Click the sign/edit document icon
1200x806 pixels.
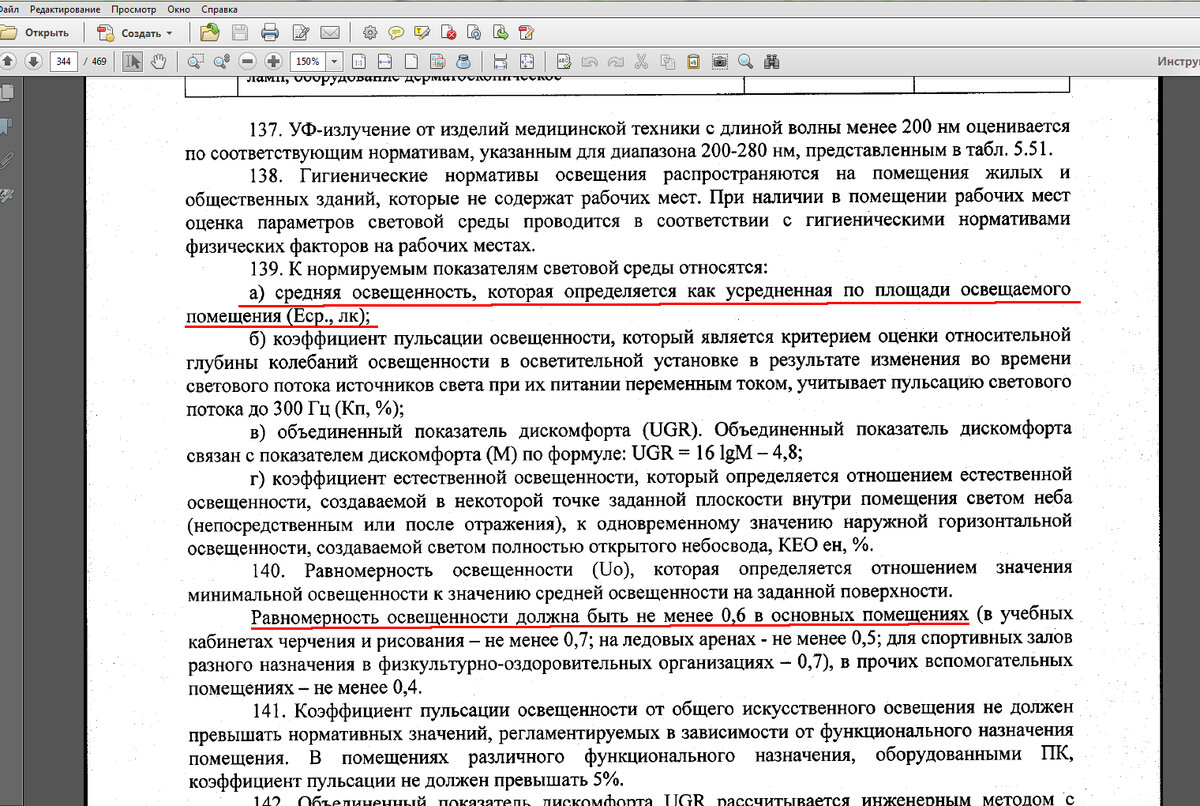coord(301,32)
